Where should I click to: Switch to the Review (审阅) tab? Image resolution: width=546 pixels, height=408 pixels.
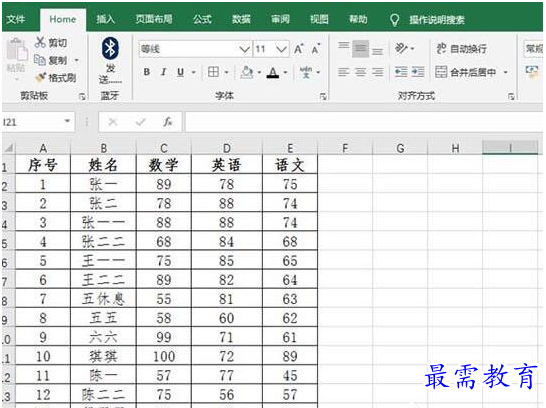pyautogui.click(x=280, y=19)
